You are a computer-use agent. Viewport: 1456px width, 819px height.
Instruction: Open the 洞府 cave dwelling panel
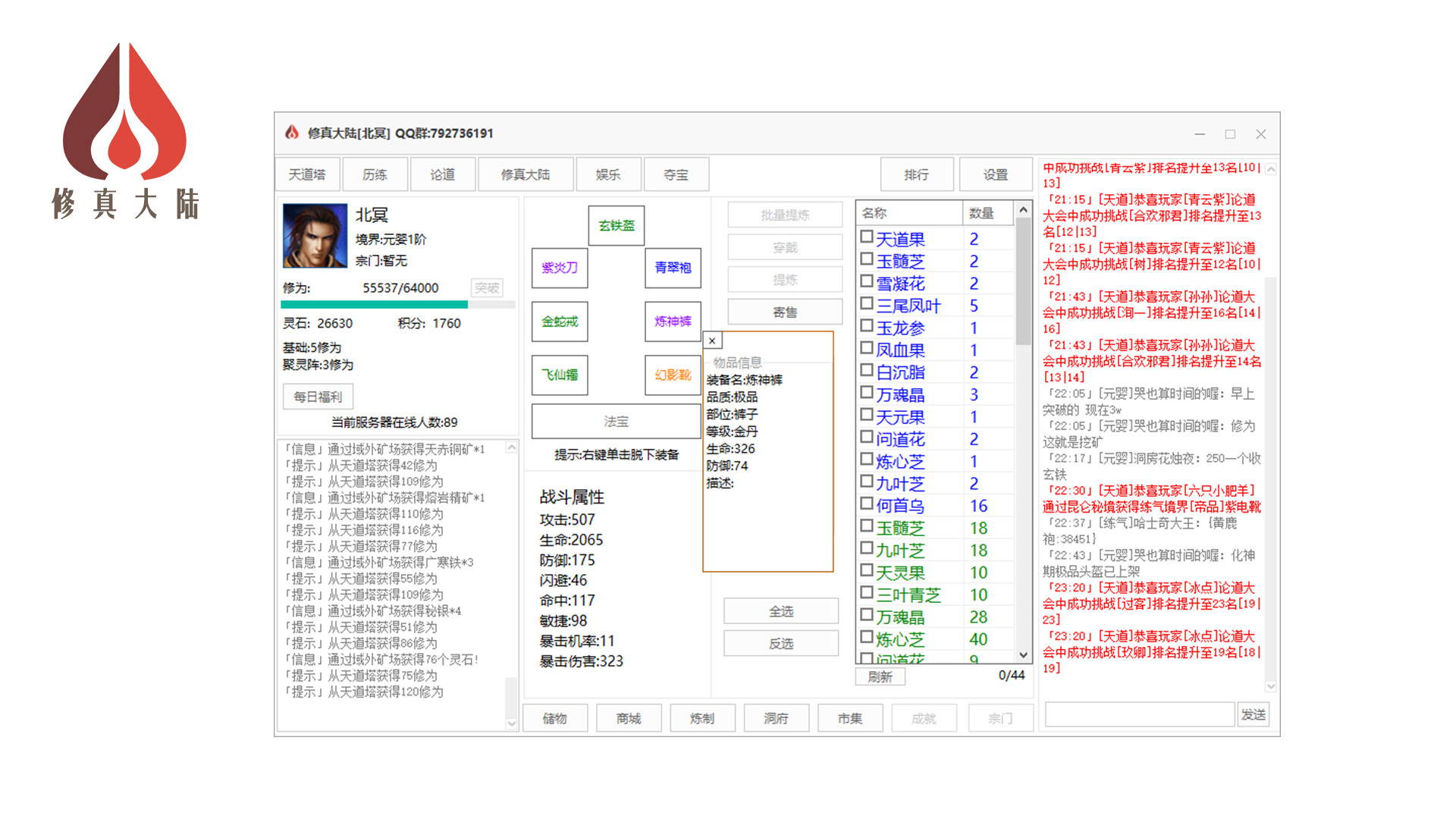click(776, 717)
